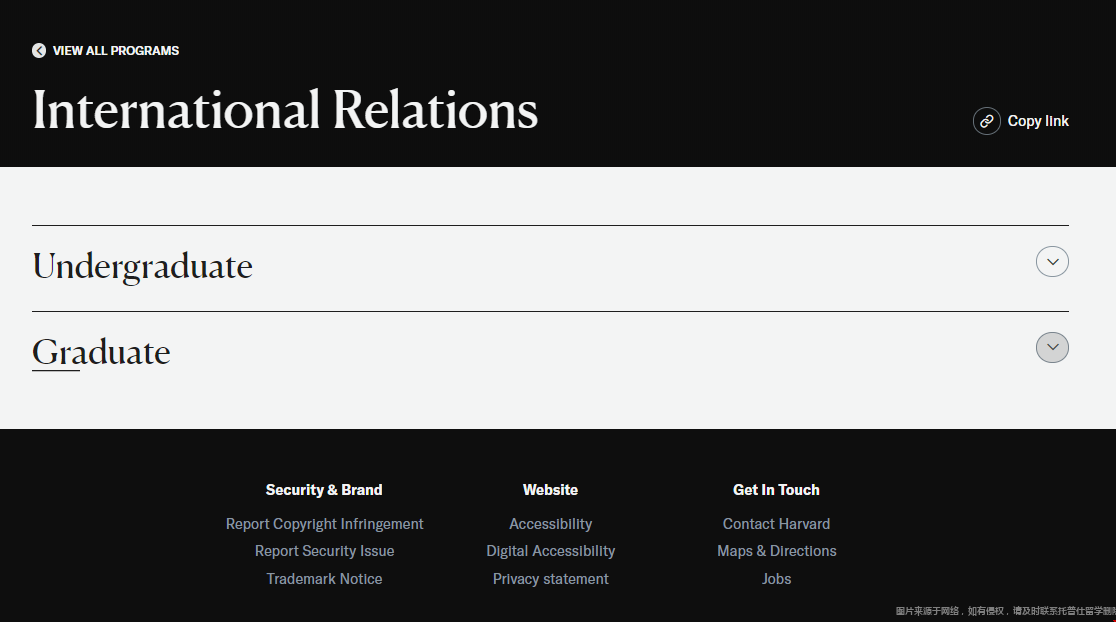Expand the Graduate section using its chevron

(1052, 348)
